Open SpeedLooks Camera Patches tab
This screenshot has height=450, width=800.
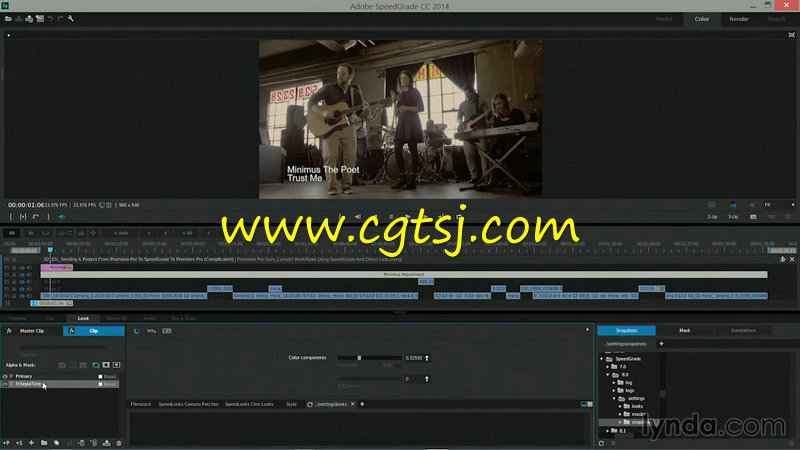188,404
